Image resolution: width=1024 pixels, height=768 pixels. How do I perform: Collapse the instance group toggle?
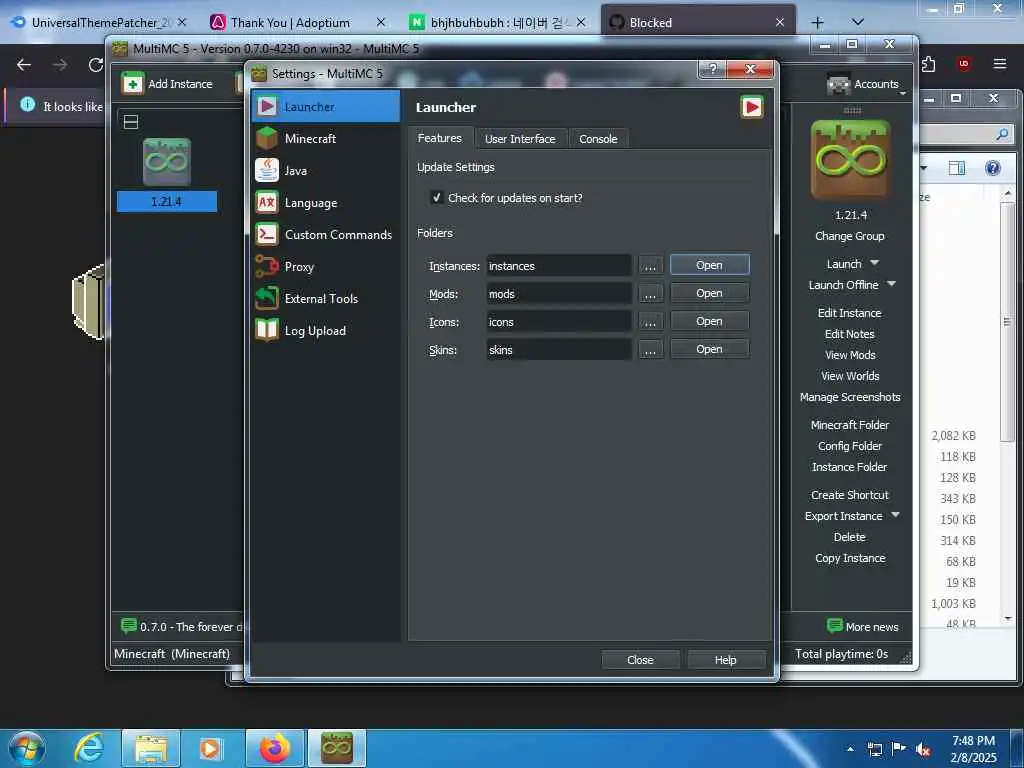click(x=131, y=122)
